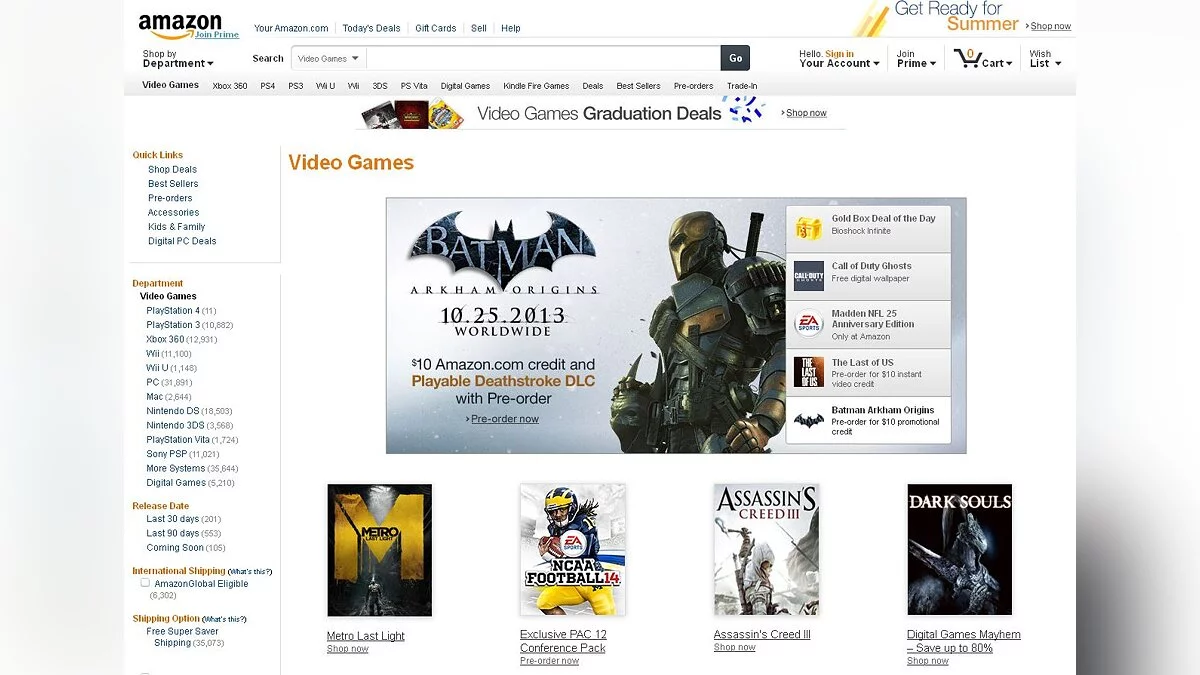Click What's this? next to International Shipping
Screen dimensions: 1200x675
250,572
